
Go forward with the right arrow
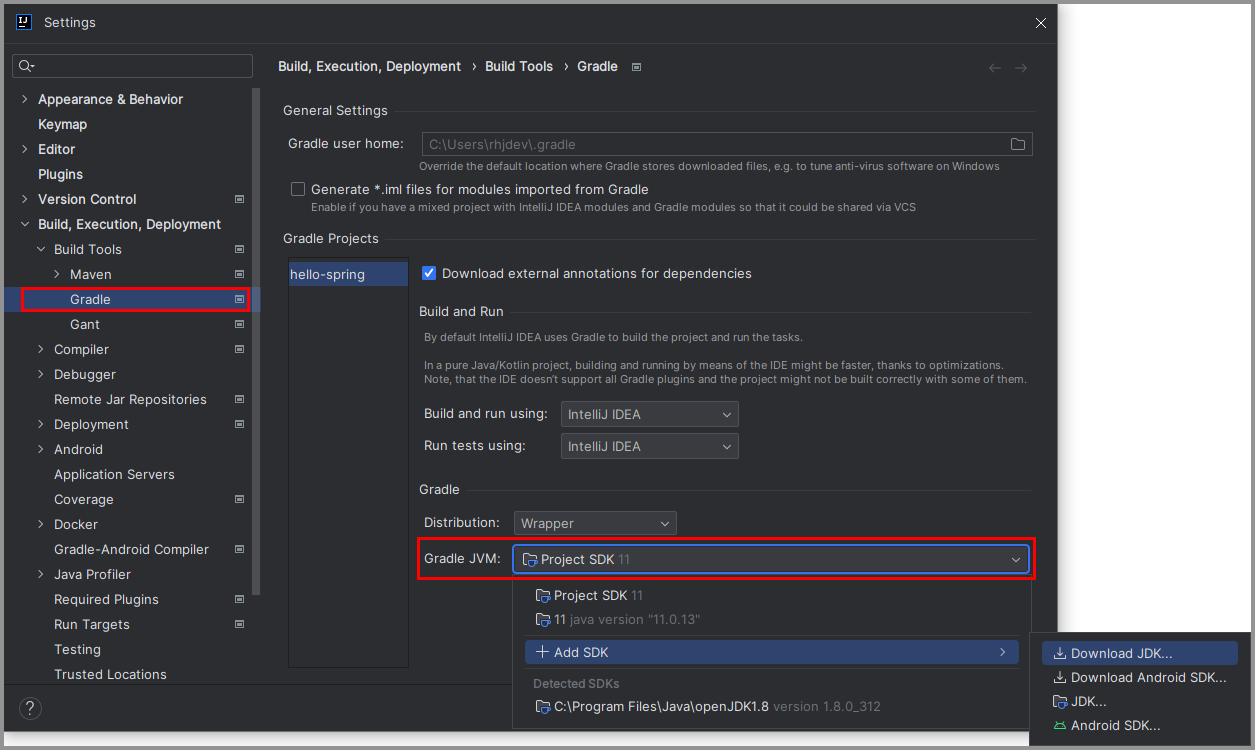(1021, 68)
